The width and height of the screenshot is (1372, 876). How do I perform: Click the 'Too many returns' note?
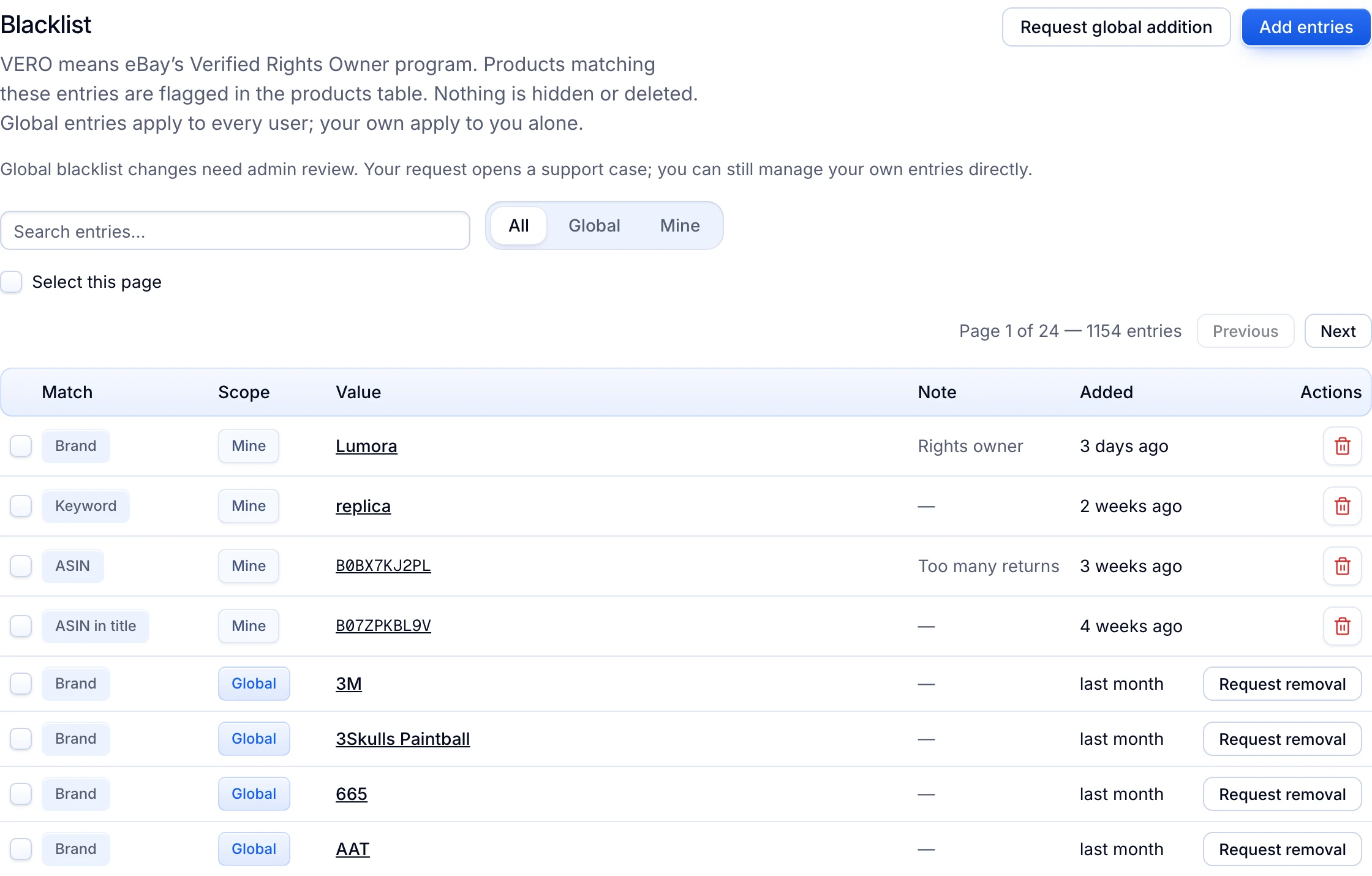pyautogui.click(x=989, y=566)
